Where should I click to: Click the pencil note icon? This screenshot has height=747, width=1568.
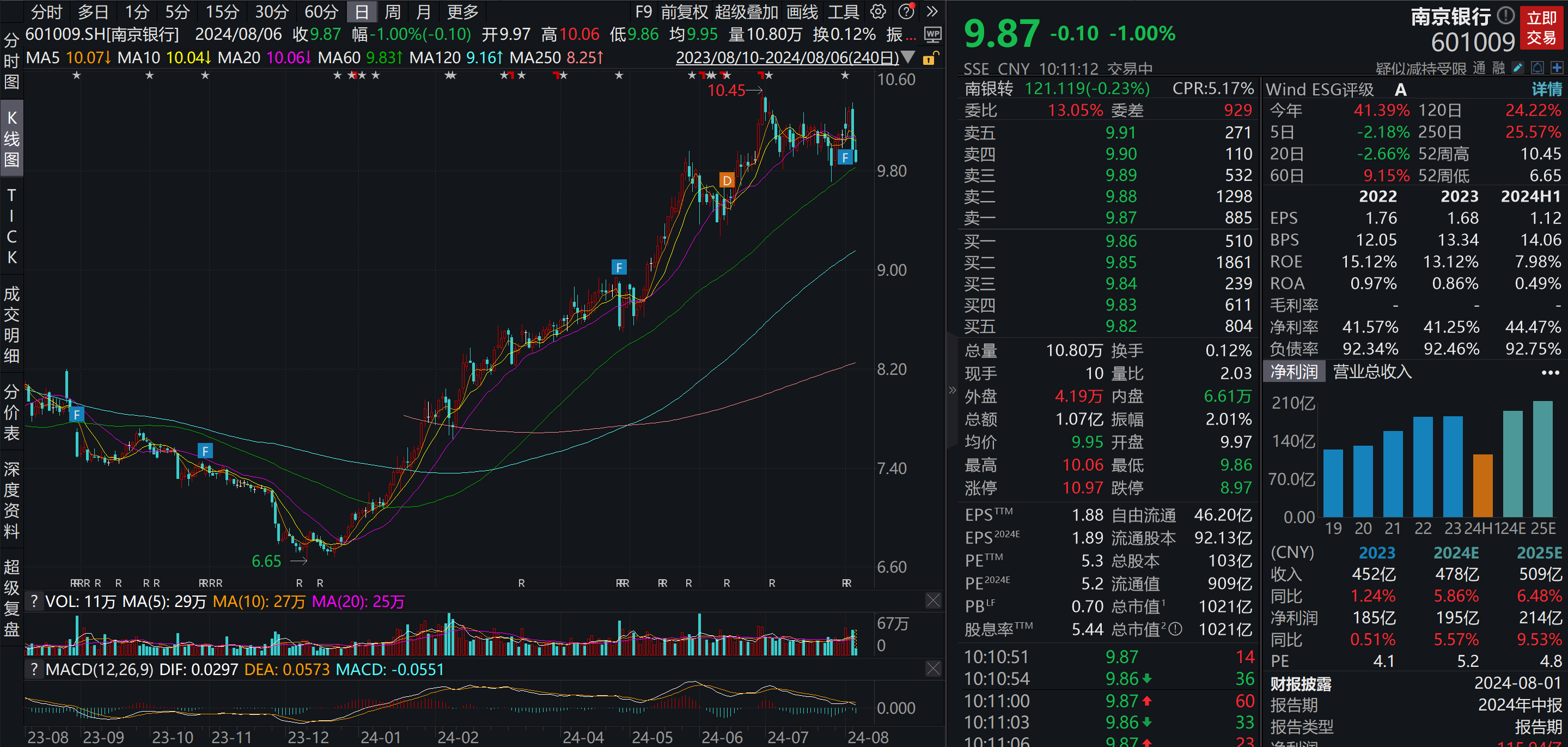coord(1518,68)
